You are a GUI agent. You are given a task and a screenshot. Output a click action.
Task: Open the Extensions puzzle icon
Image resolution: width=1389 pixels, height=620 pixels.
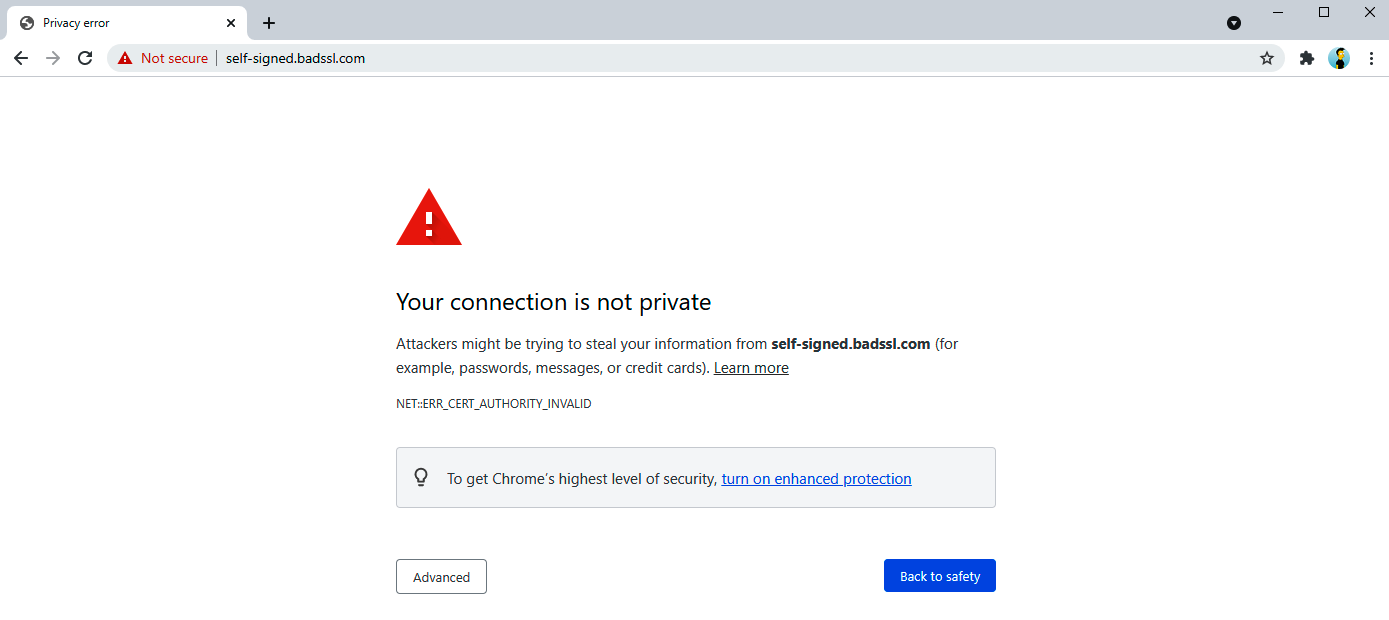coord(1306,58)
